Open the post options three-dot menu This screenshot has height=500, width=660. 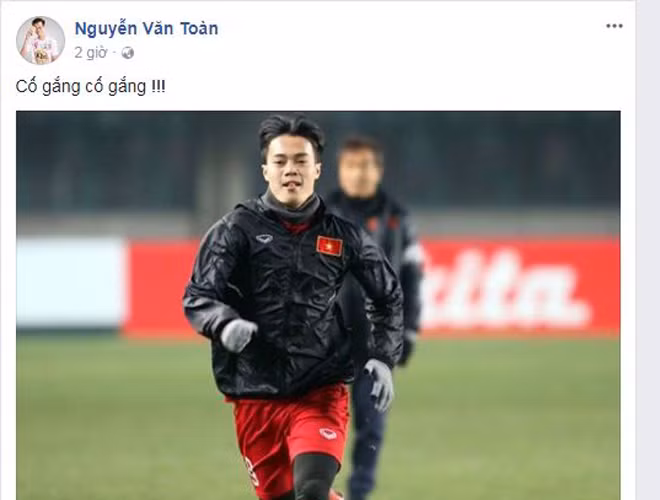point(614,26)
